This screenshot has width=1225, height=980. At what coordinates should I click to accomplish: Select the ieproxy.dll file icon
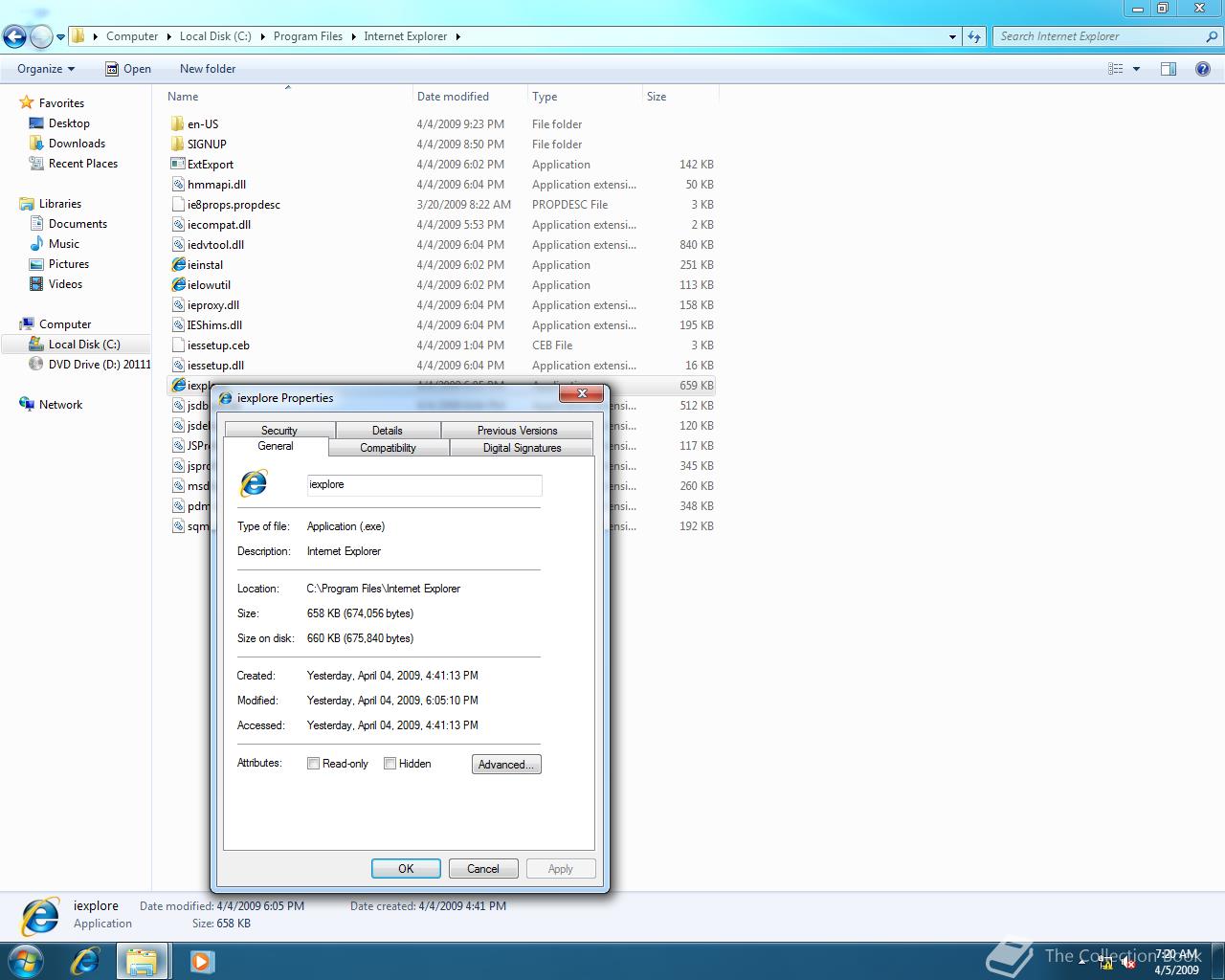click(177, 305)
